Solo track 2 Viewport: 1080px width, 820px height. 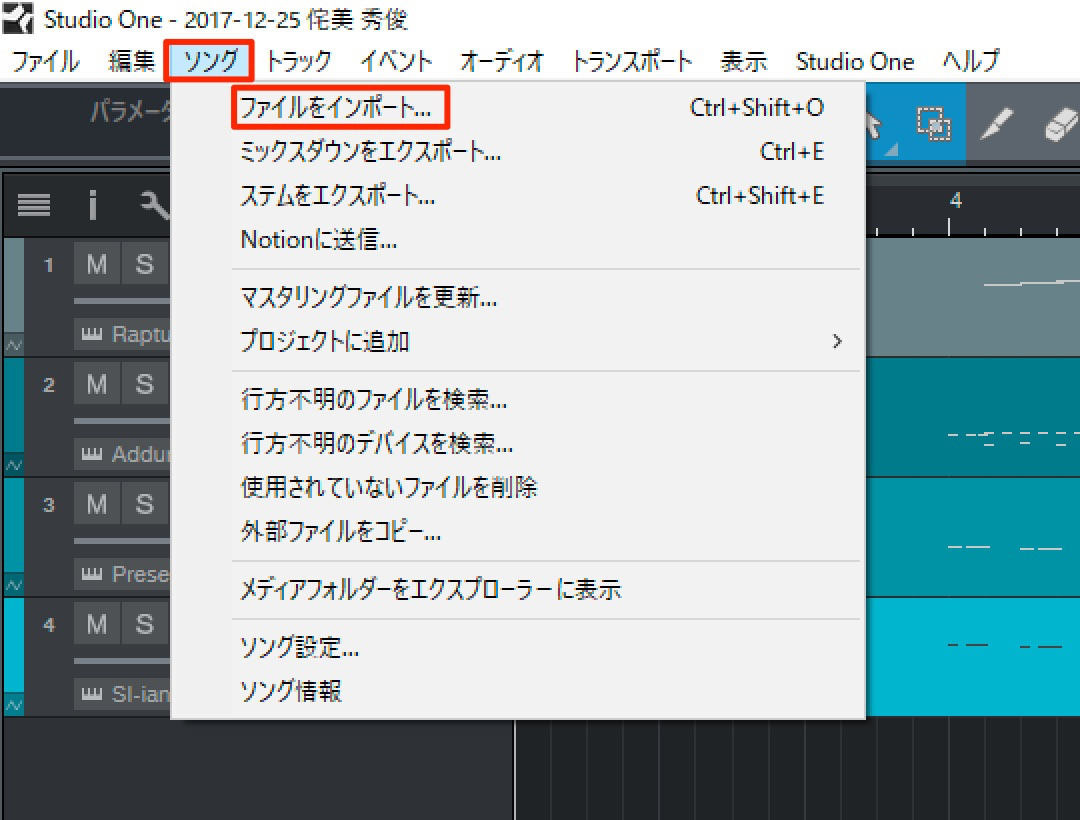[145, 383]
